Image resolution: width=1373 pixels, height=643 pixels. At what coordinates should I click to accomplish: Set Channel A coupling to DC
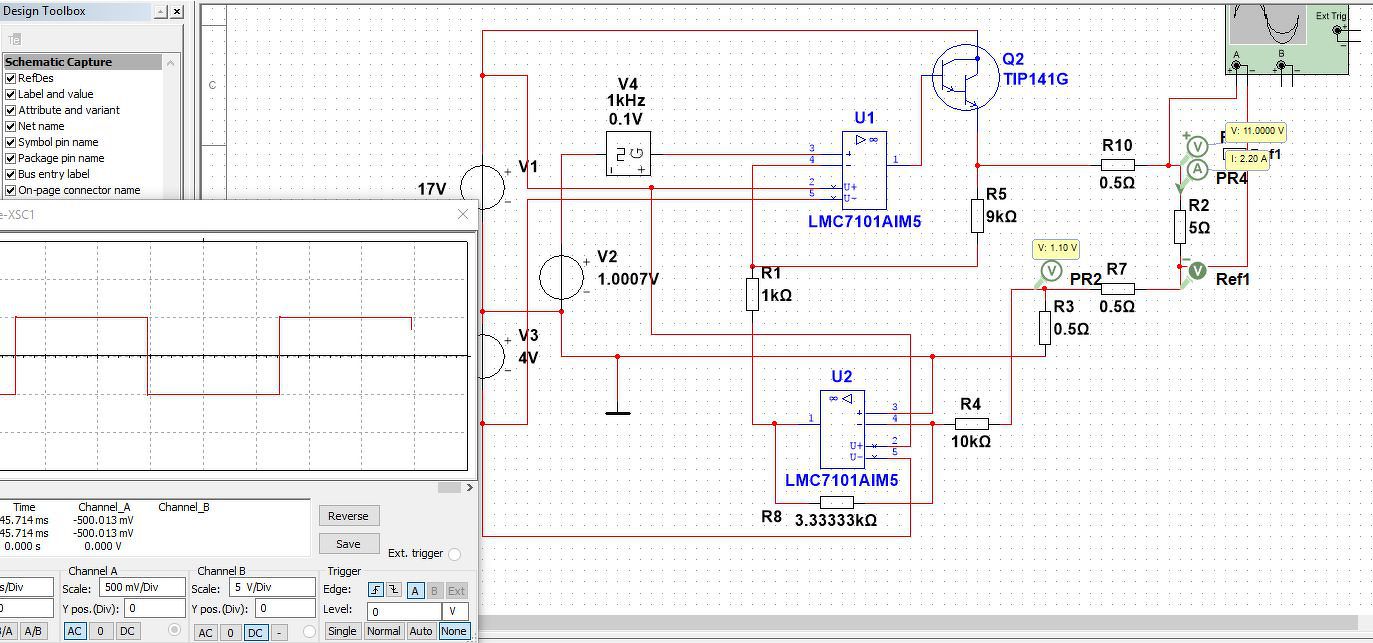tap(127, 631)
